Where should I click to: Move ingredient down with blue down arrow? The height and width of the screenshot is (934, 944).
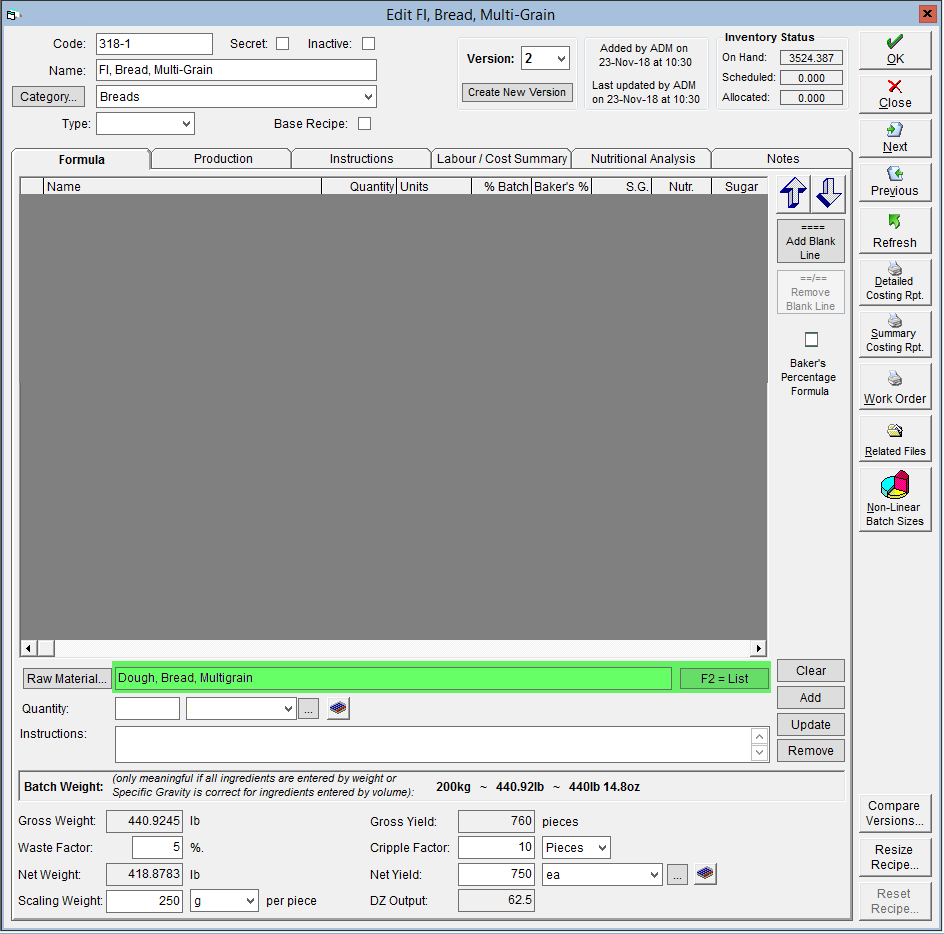click(828, 194)
